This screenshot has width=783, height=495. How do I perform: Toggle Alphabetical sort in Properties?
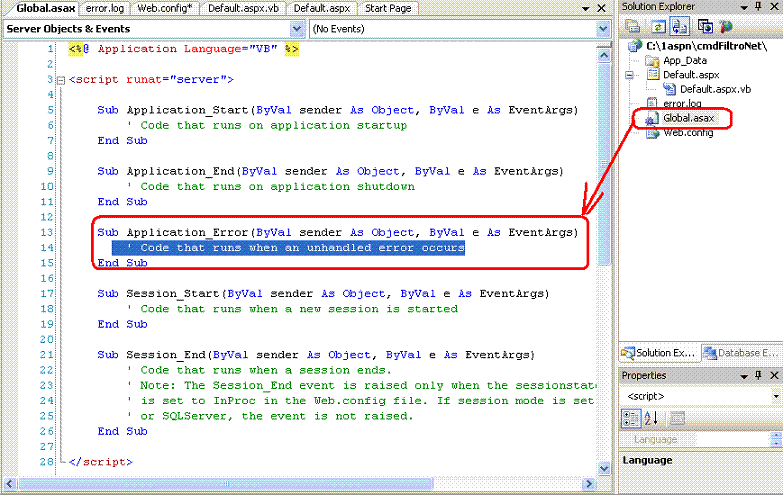[651, 418]
